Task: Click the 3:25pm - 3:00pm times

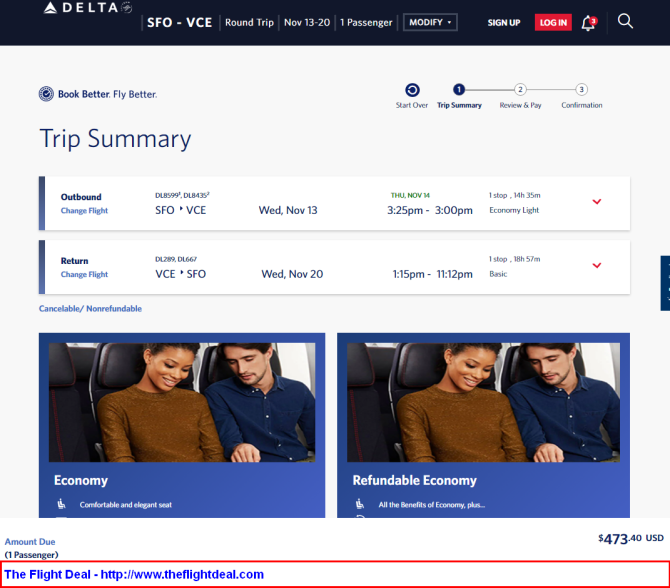Action: tap(430, 210)
